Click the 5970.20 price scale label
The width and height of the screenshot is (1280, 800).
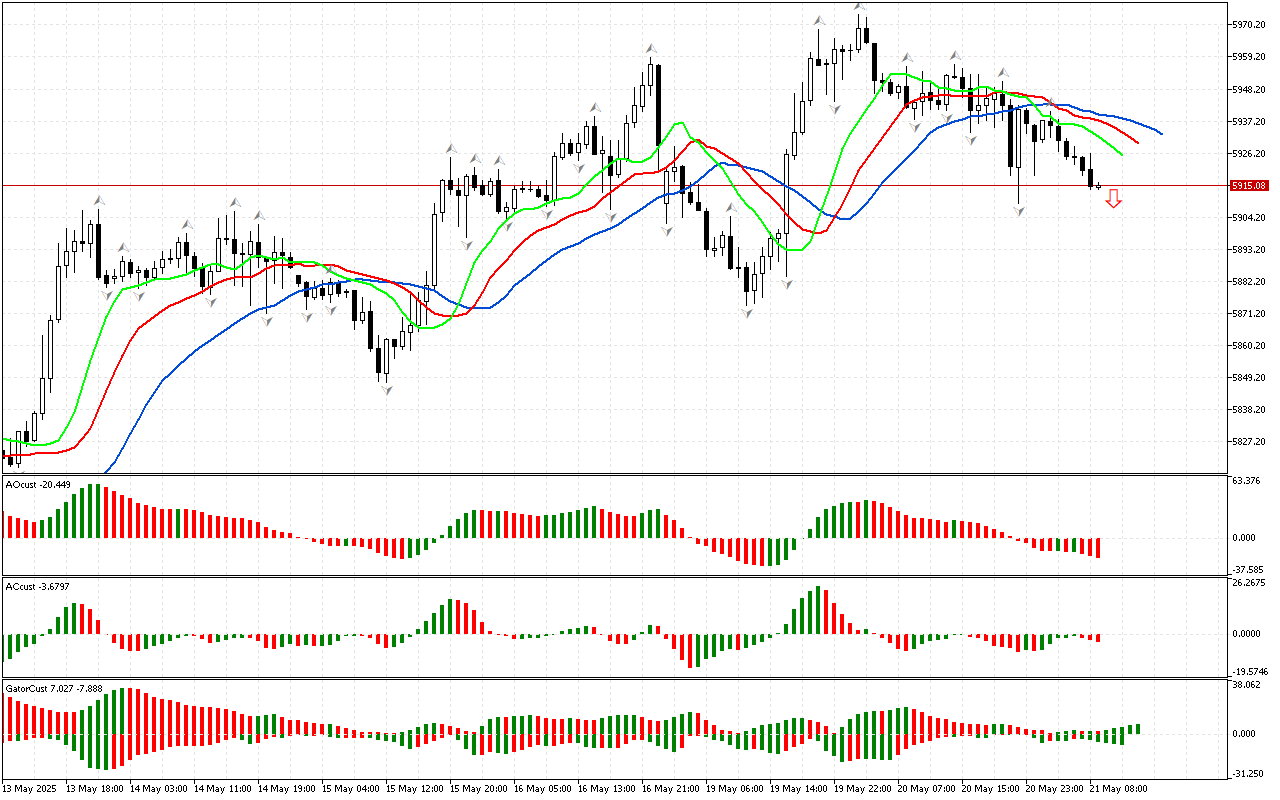[x=1249, y=24]
